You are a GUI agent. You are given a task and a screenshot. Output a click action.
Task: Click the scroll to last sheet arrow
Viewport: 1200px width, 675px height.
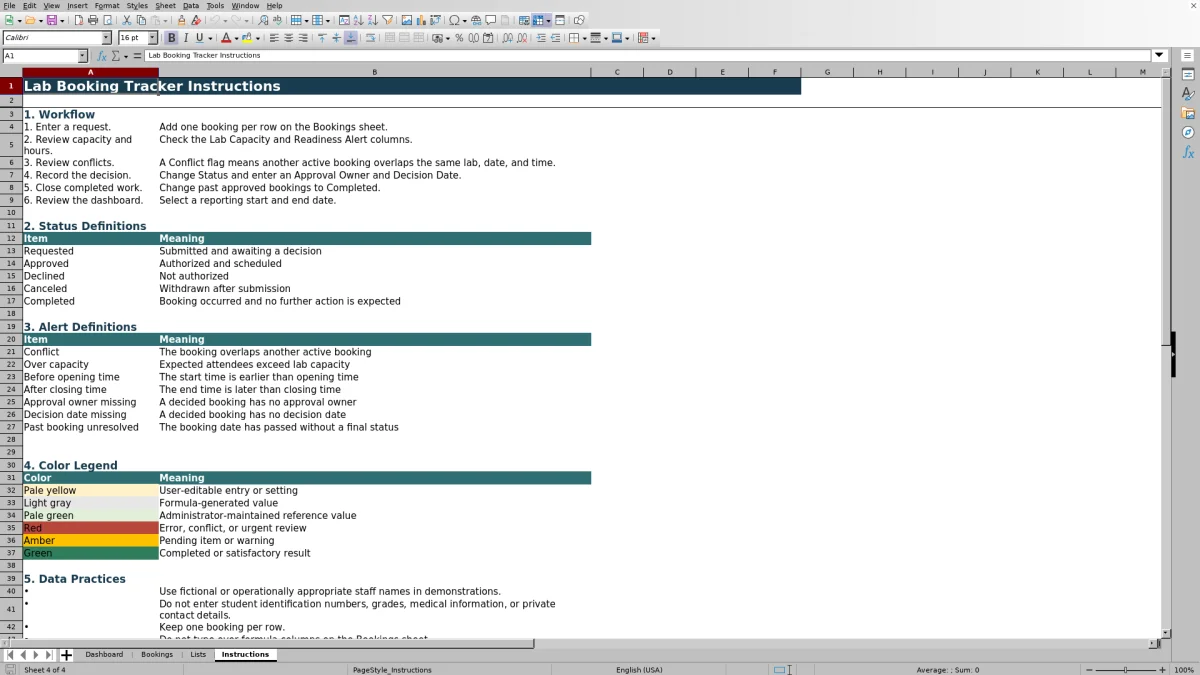[x=49, y=655]
